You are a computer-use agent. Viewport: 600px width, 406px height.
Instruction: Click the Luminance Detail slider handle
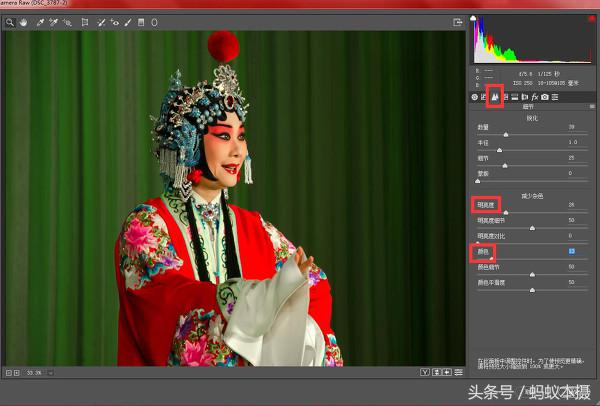532,228
